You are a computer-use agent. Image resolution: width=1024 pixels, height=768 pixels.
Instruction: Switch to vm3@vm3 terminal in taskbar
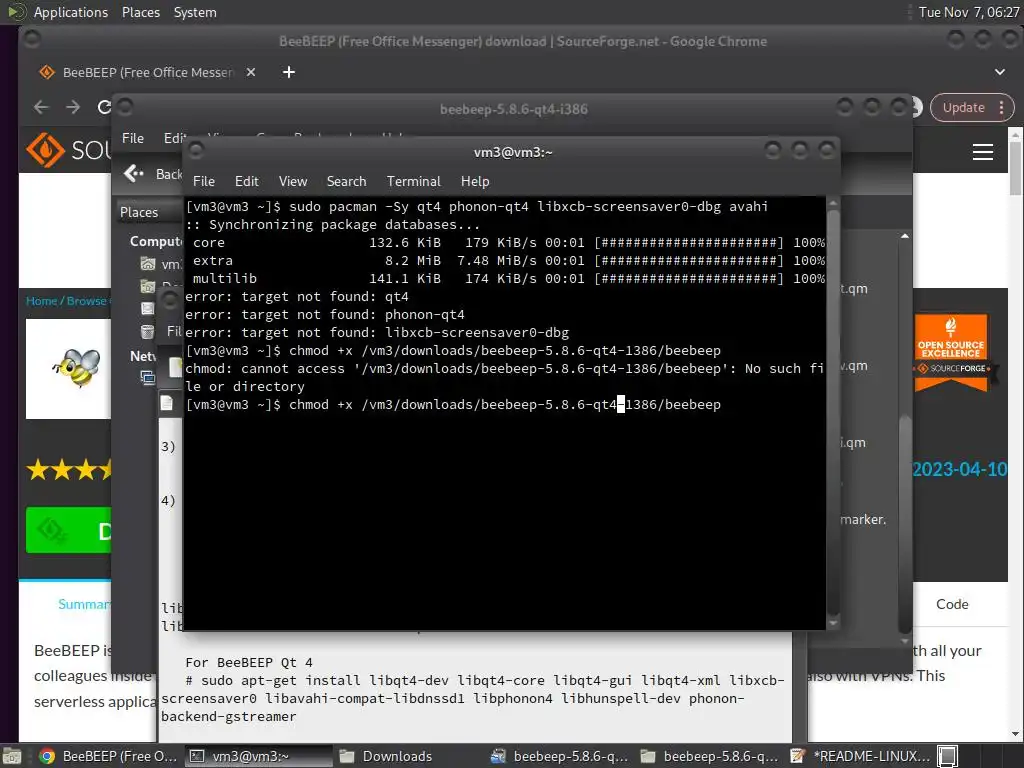coord(259,756)
